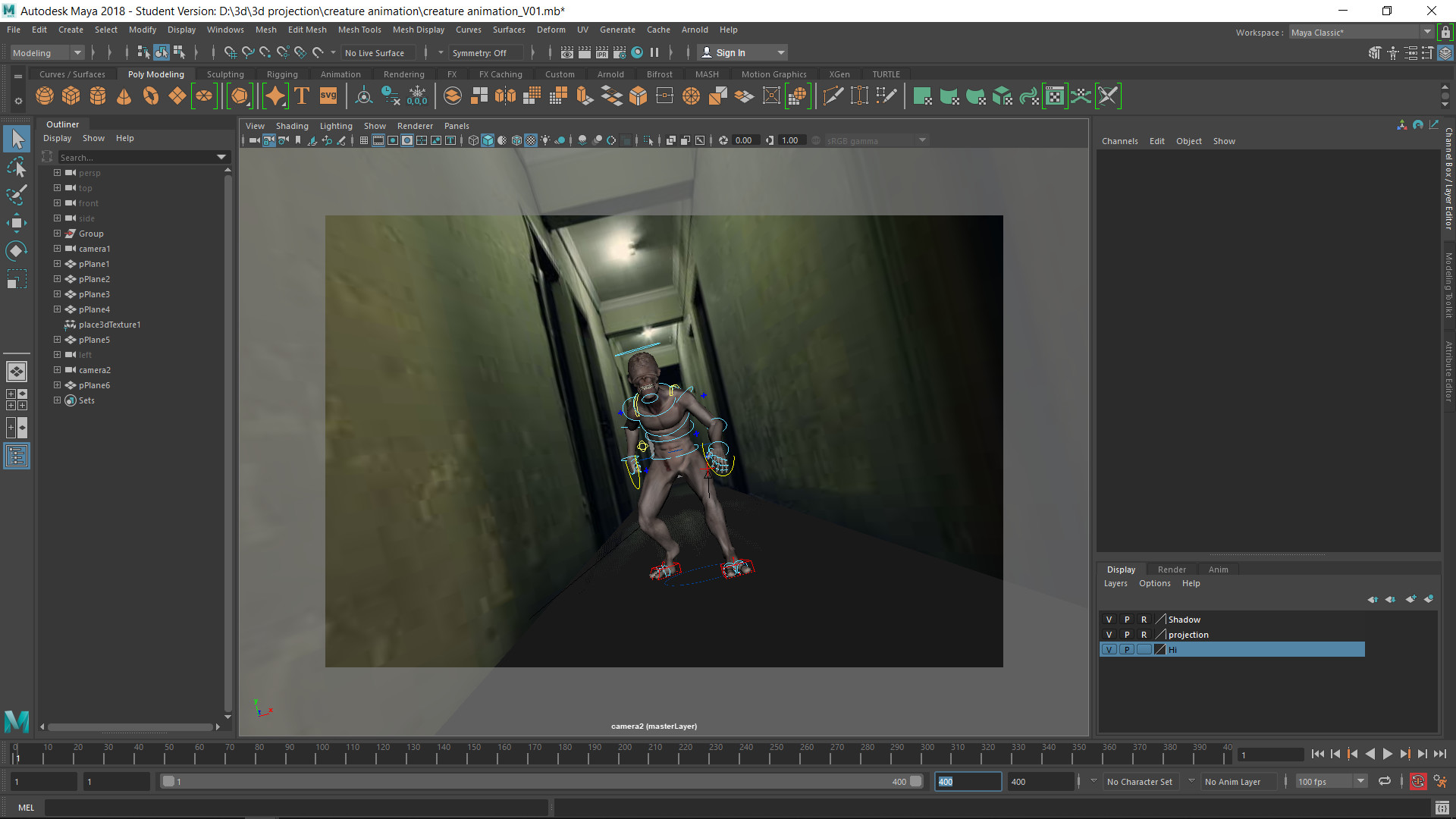Select the polygon sphere shelf icon

45,96
